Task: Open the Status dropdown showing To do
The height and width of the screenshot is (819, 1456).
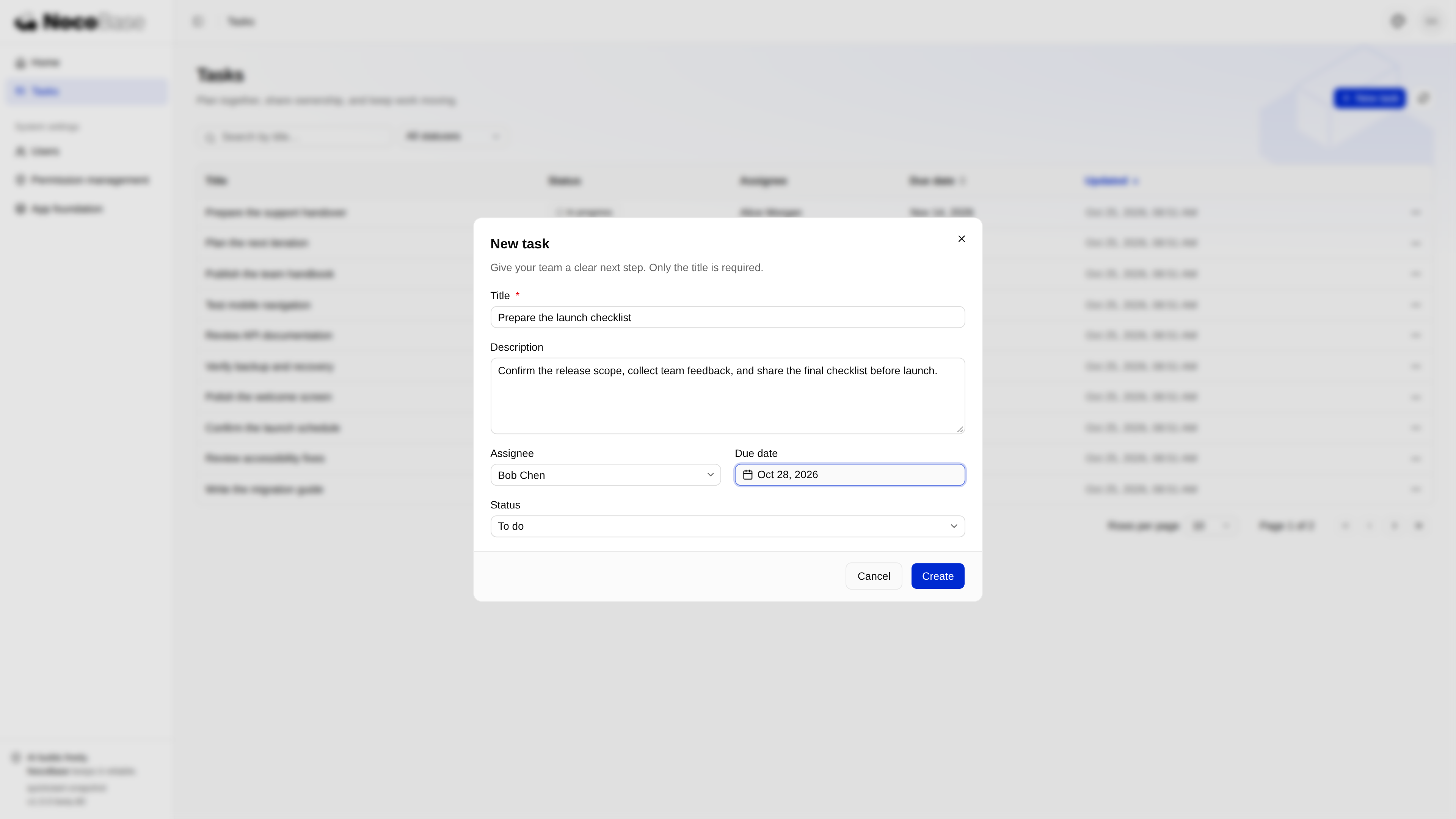Action: point(728,526)
